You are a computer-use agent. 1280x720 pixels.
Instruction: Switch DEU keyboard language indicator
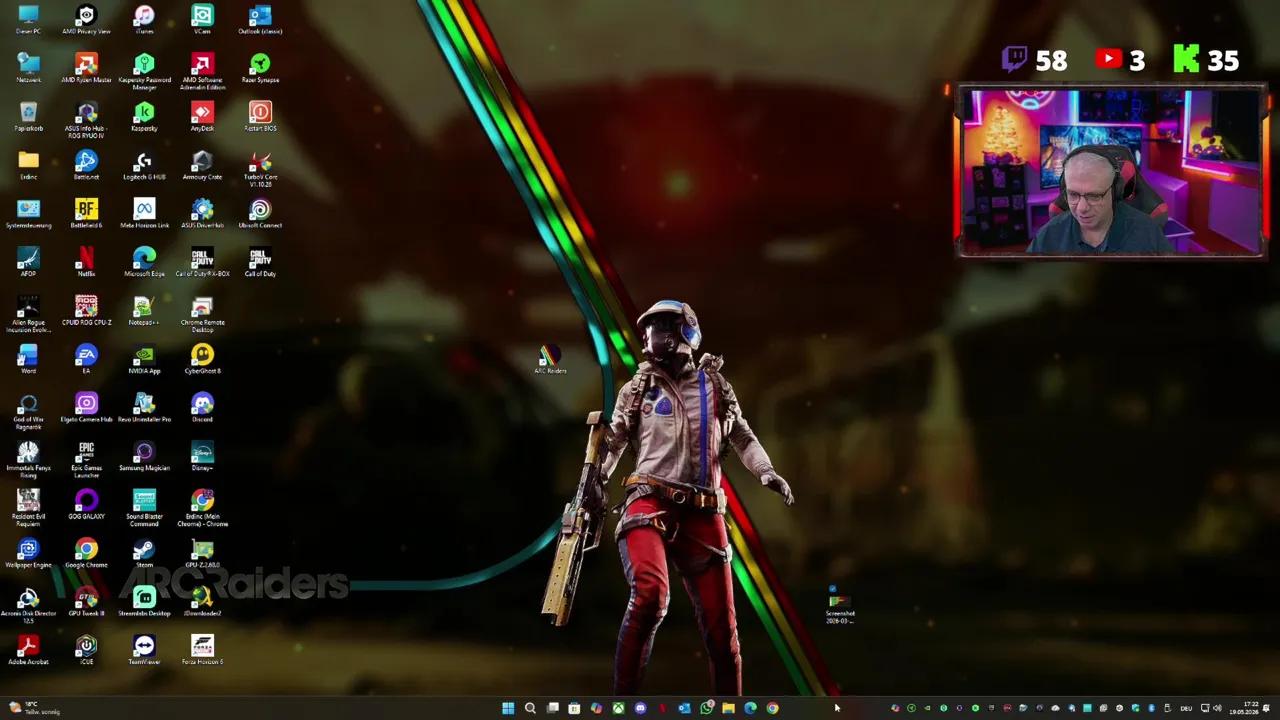pos(1186,708)
